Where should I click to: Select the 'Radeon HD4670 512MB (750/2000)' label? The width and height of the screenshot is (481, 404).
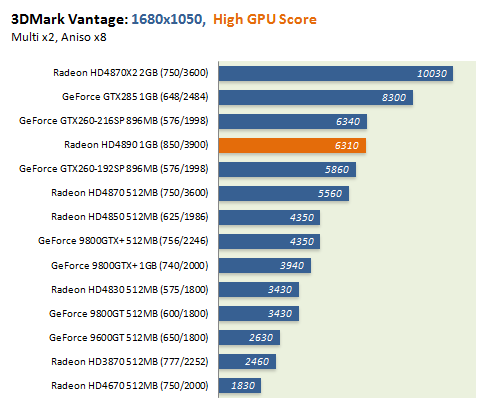[x=130, y=386]
